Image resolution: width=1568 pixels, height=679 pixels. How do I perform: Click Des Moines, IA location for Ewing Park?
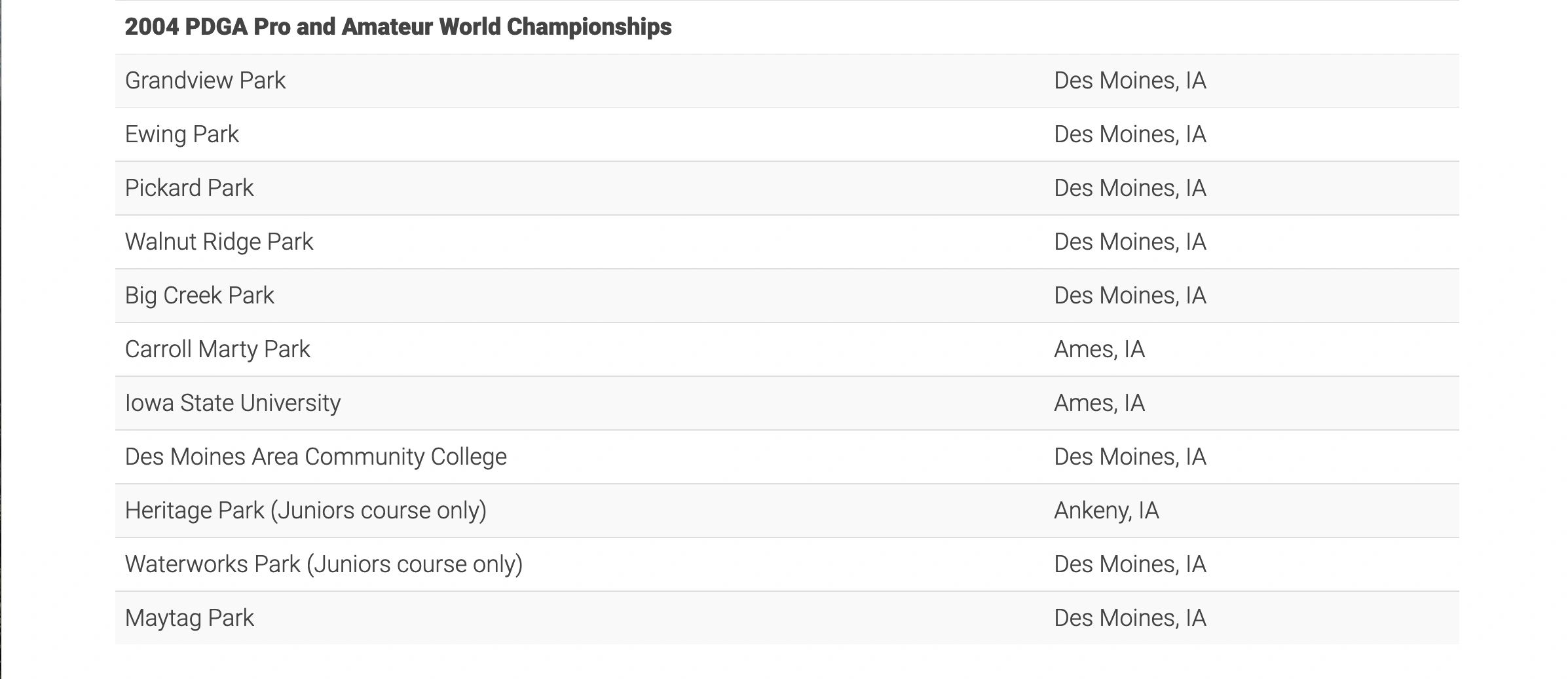pyautogui.click(x=1129, y=134)
